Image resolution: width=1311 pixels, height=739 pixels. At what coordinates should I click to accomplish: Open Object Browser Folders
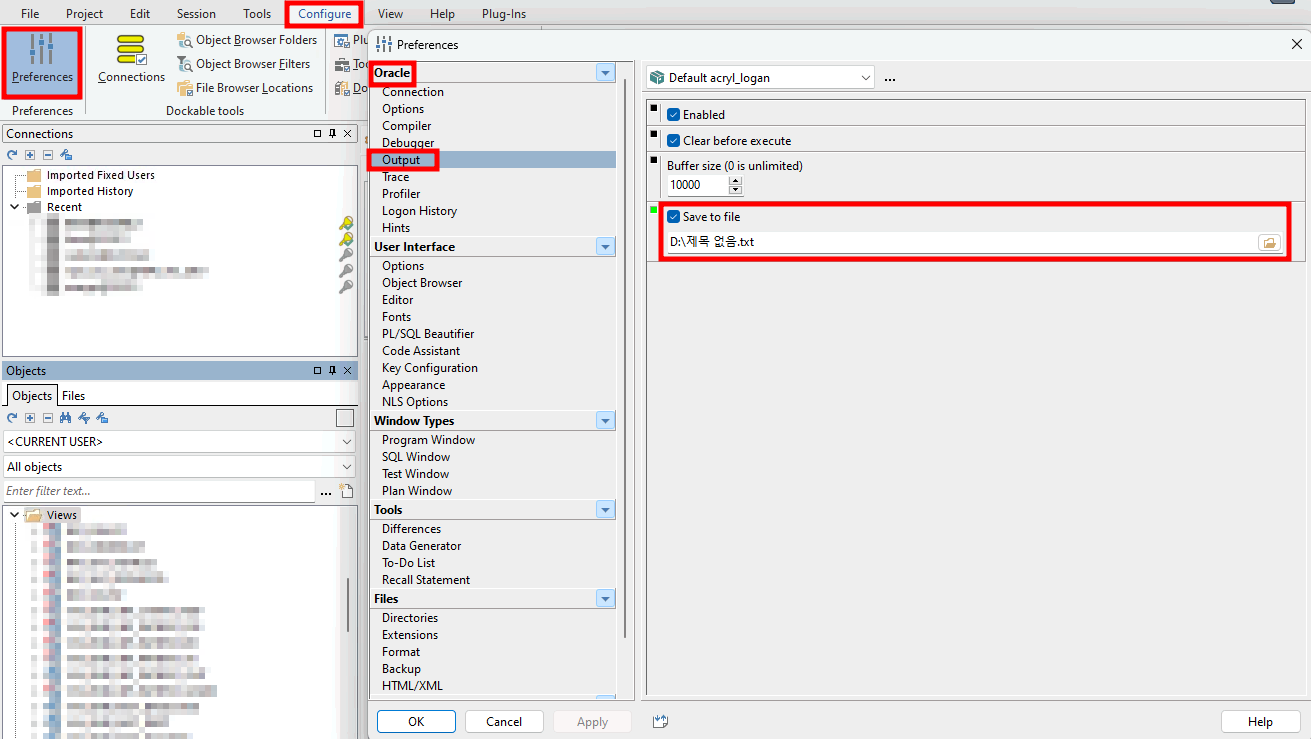(247, 40)
